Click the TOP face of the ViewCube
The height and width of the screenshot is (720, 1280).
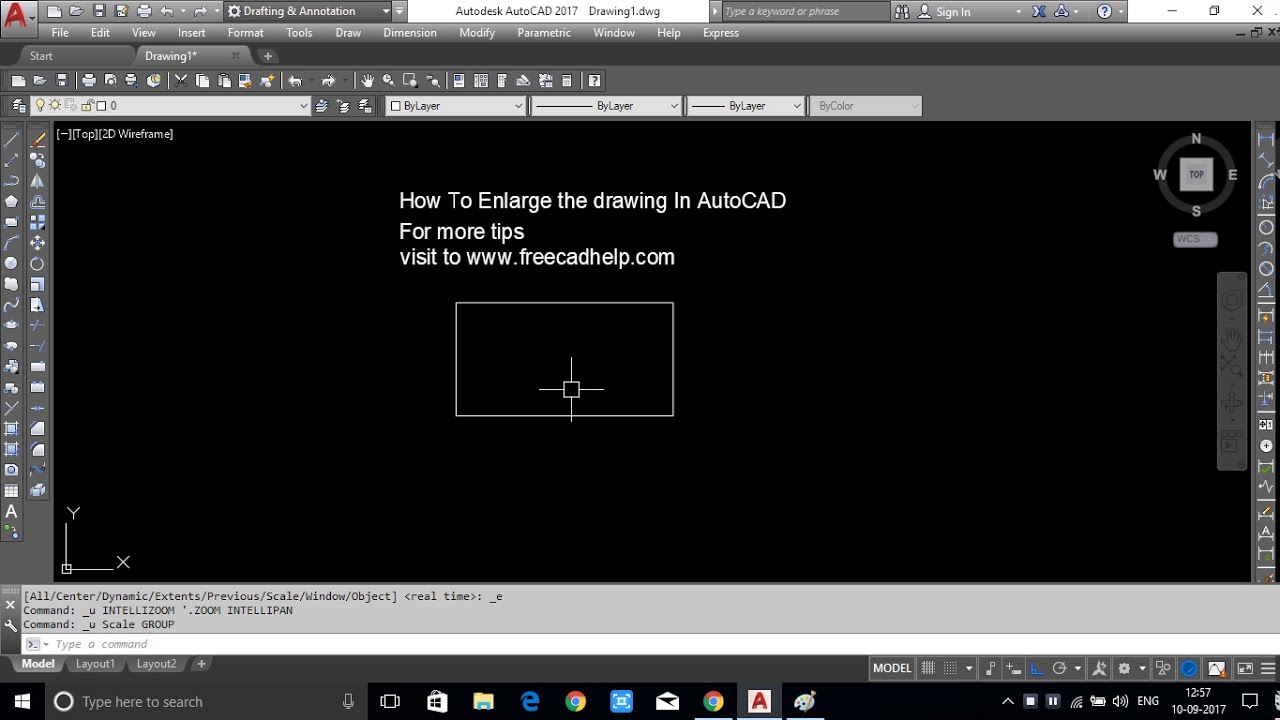[1196, 174]
